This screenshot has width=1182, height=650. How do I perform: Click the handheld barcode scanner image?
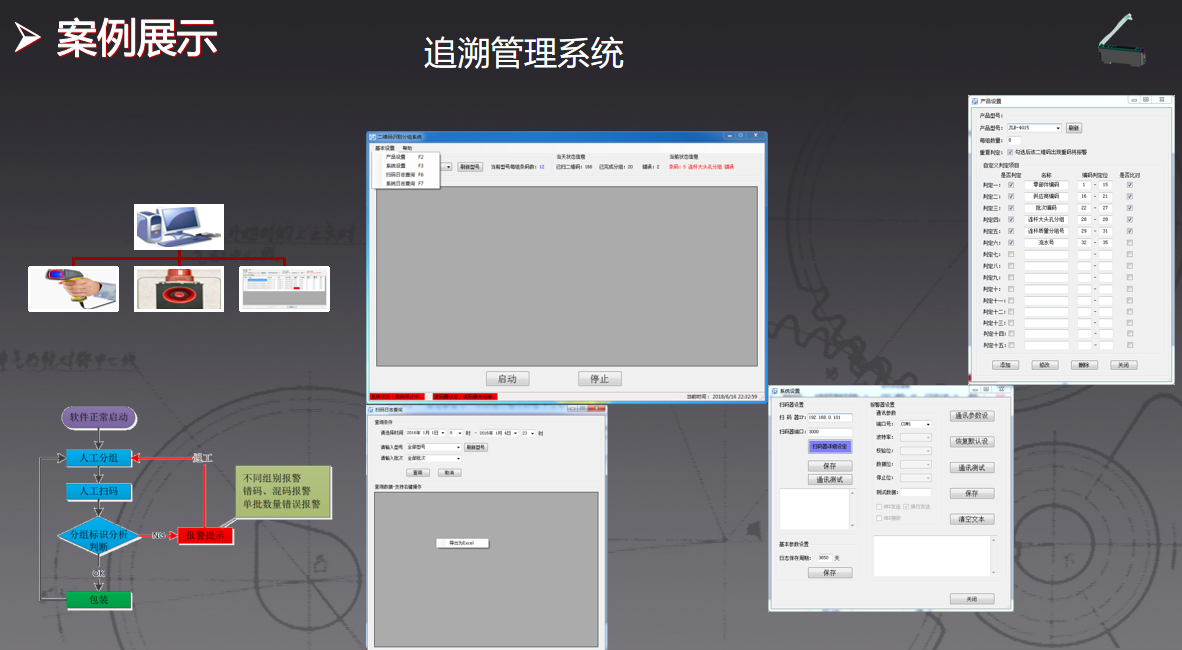coord(73,289)
